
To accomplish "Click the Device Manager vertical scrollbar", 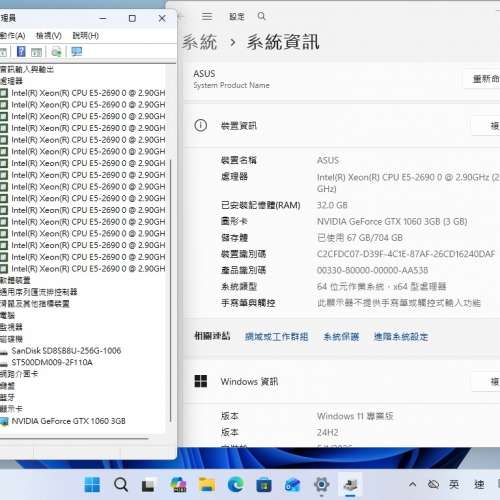I will coord(171,290).
